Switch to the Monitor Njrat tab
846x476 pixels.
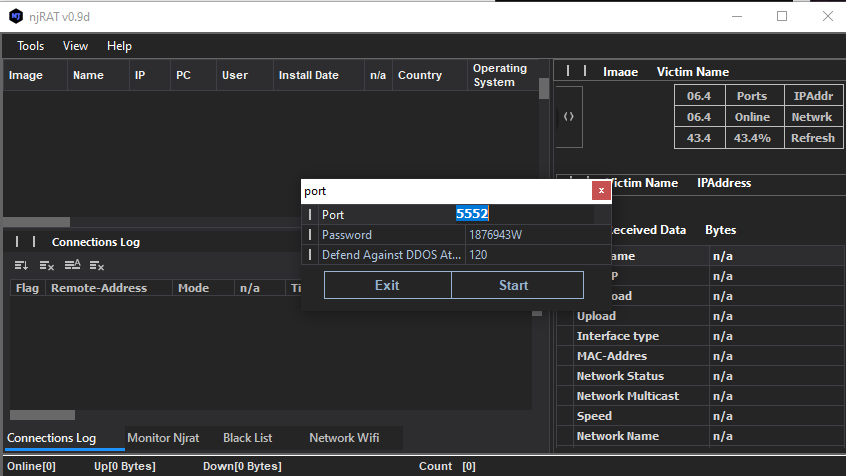[x=163, y=438]
